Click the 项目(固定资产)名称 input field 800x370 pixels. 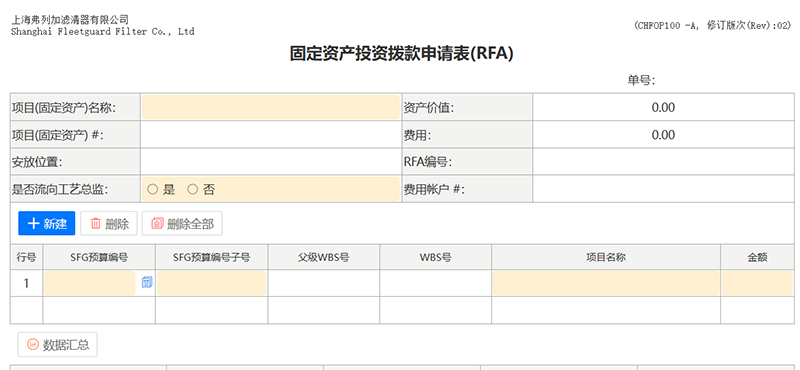coord(270,107)
